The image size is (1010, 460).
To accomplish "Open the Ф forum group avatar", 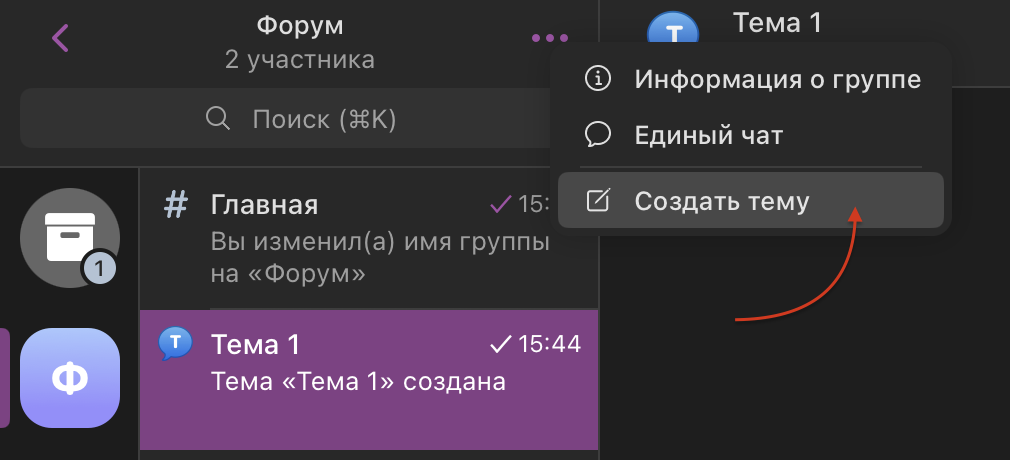I will pyautogui.click(x=69, y=377).
